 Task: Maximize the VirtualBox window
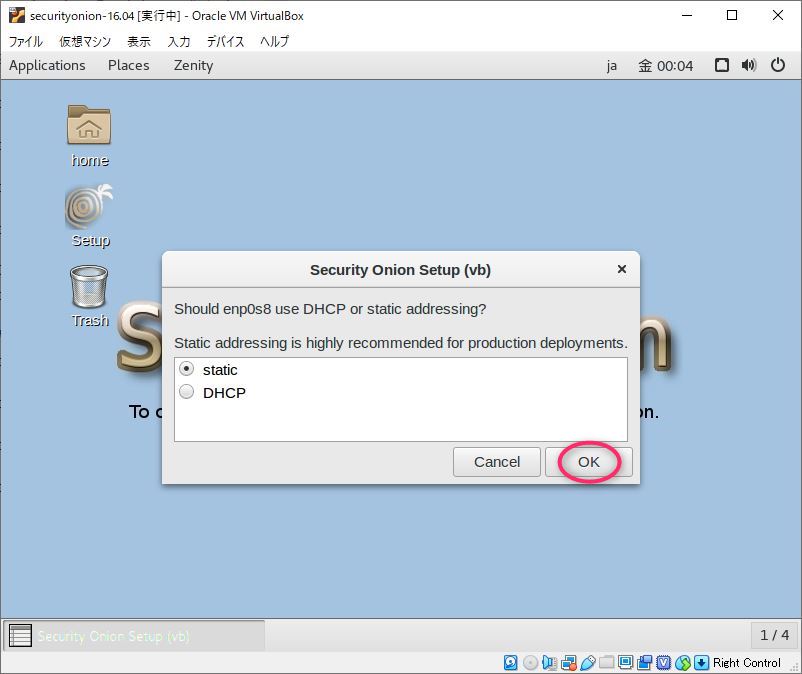[x=732, y=15]
